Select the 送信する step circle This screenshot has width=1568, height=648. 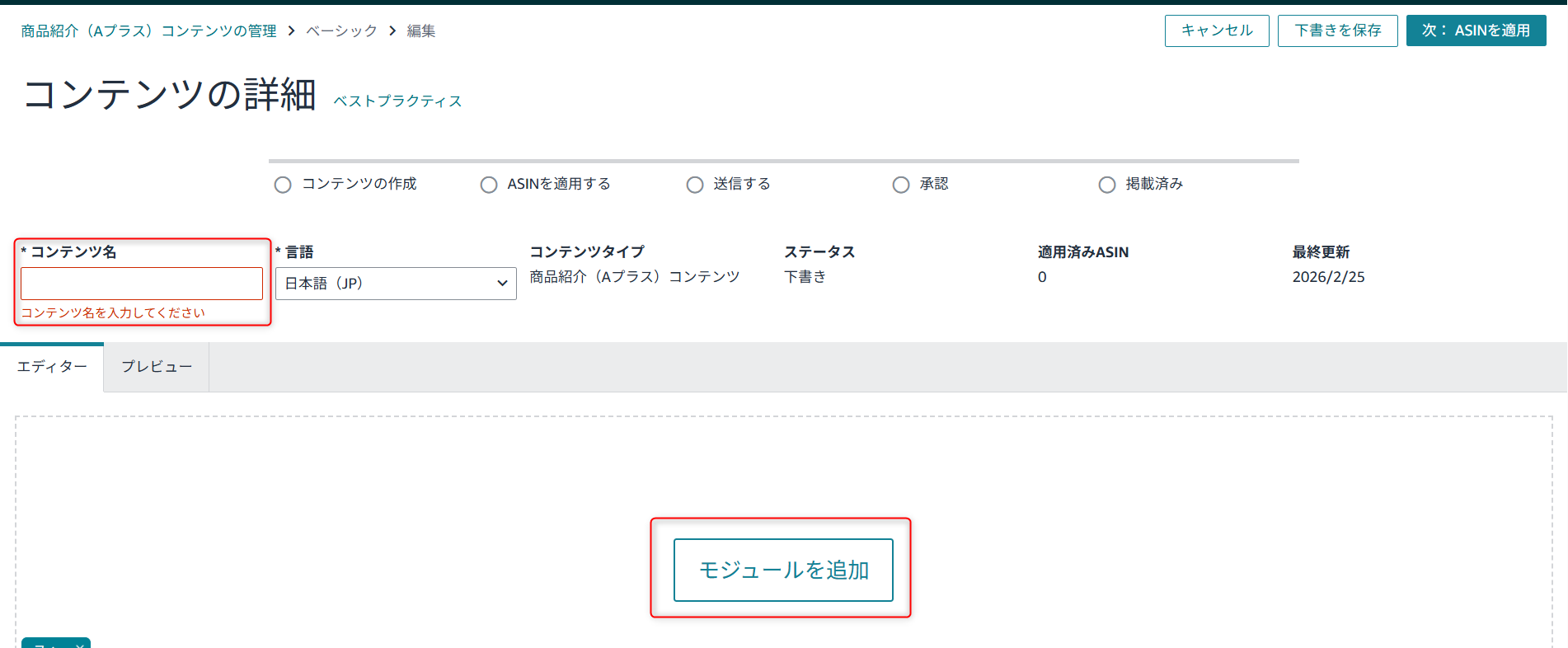coord(695,185)
